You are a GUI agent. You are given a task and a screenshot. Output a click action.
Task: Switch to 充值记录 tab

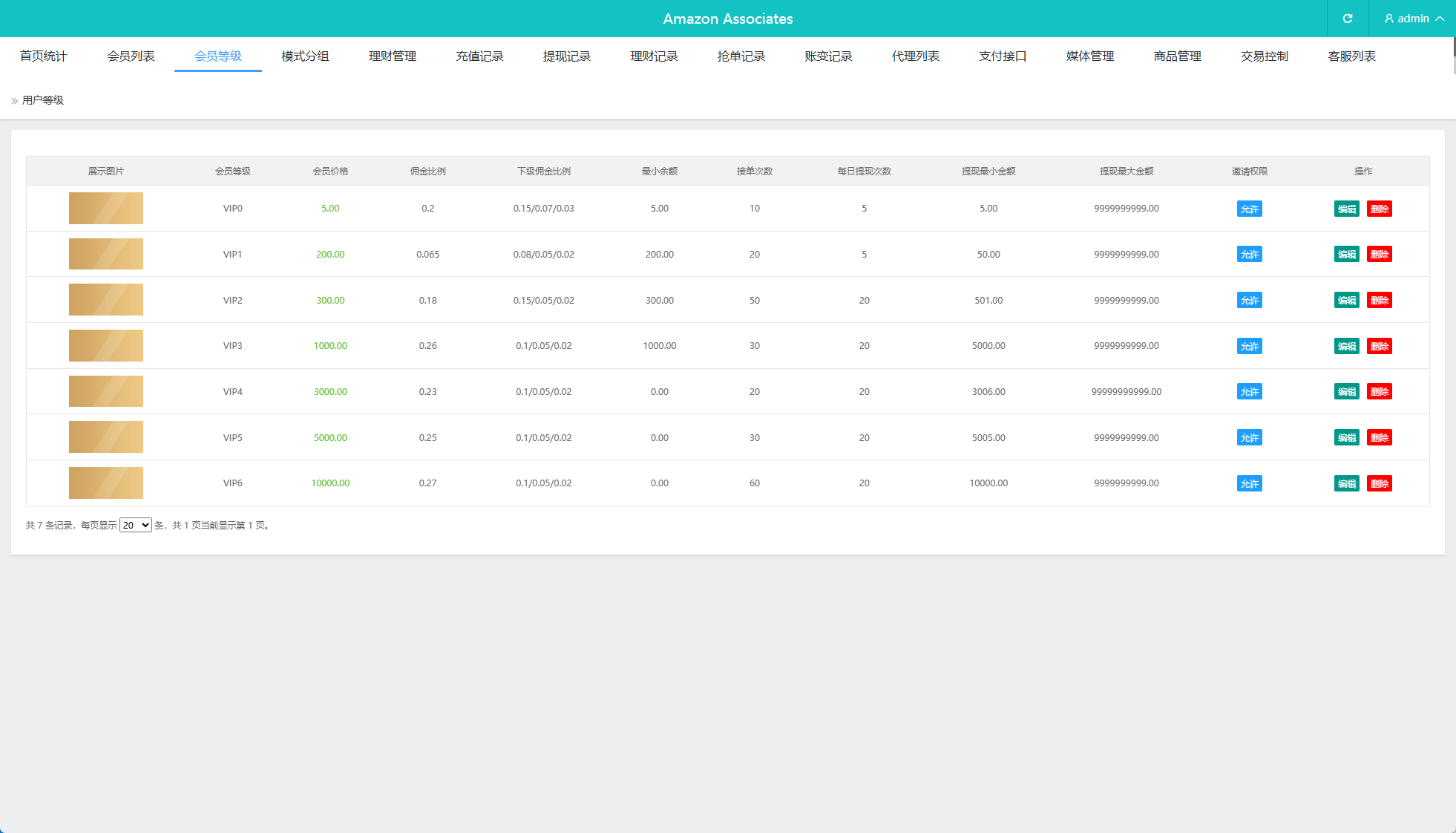[x=479, y=56]
